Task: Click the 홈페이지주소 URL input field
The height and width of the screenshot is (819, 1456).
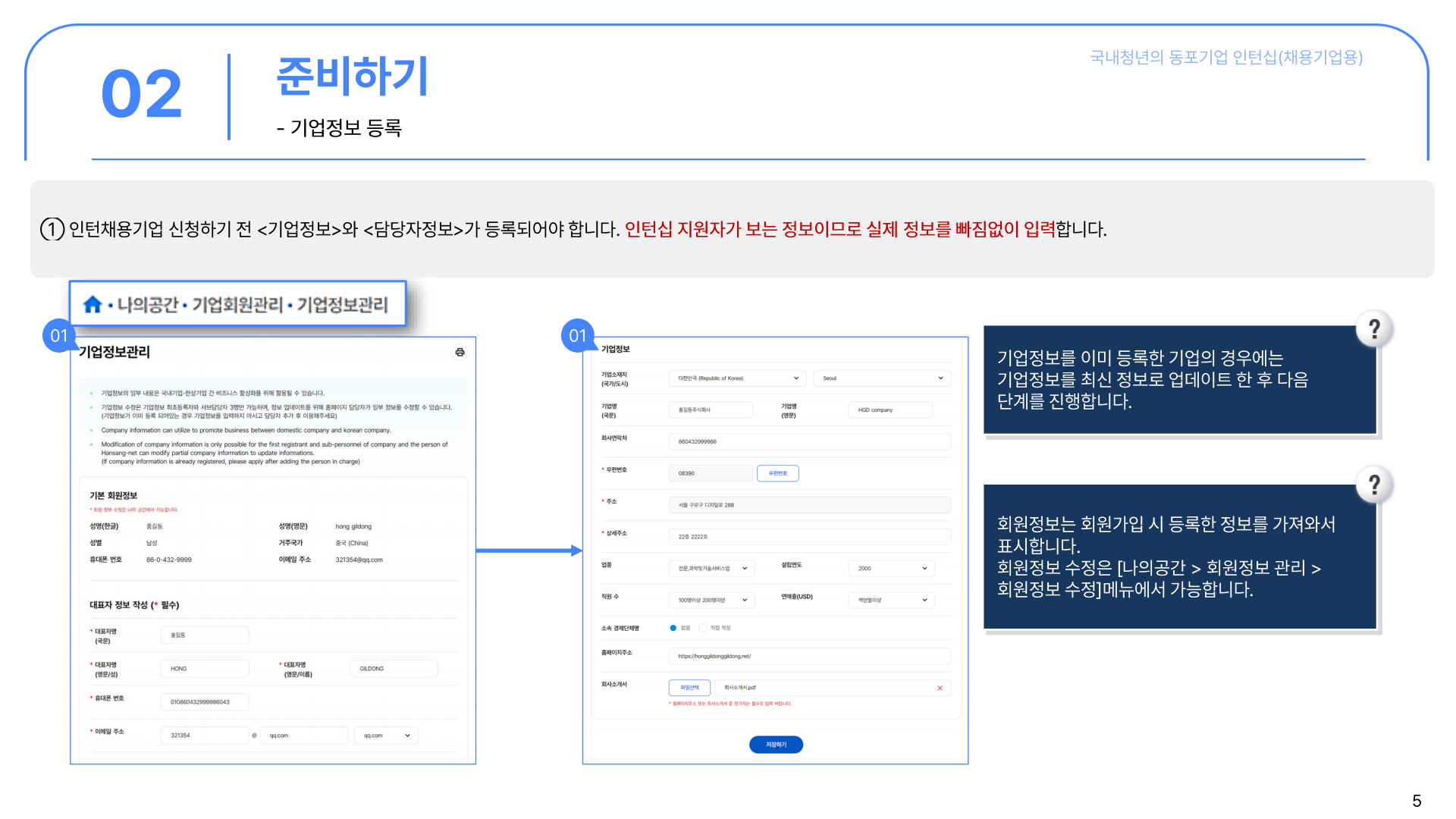Action: (809, 656)
